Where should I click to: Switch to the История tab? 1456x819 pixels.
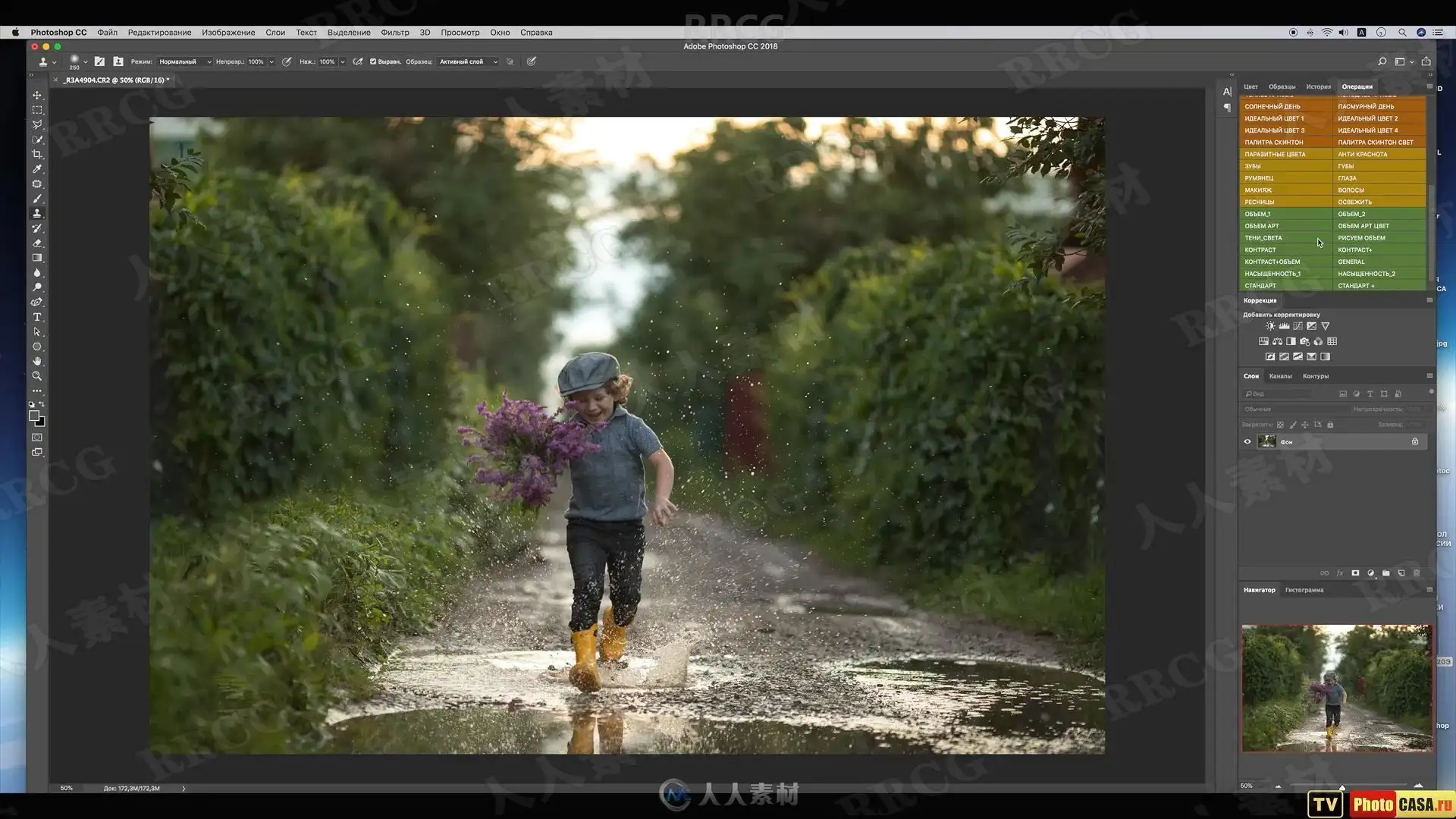[1318, 86]
